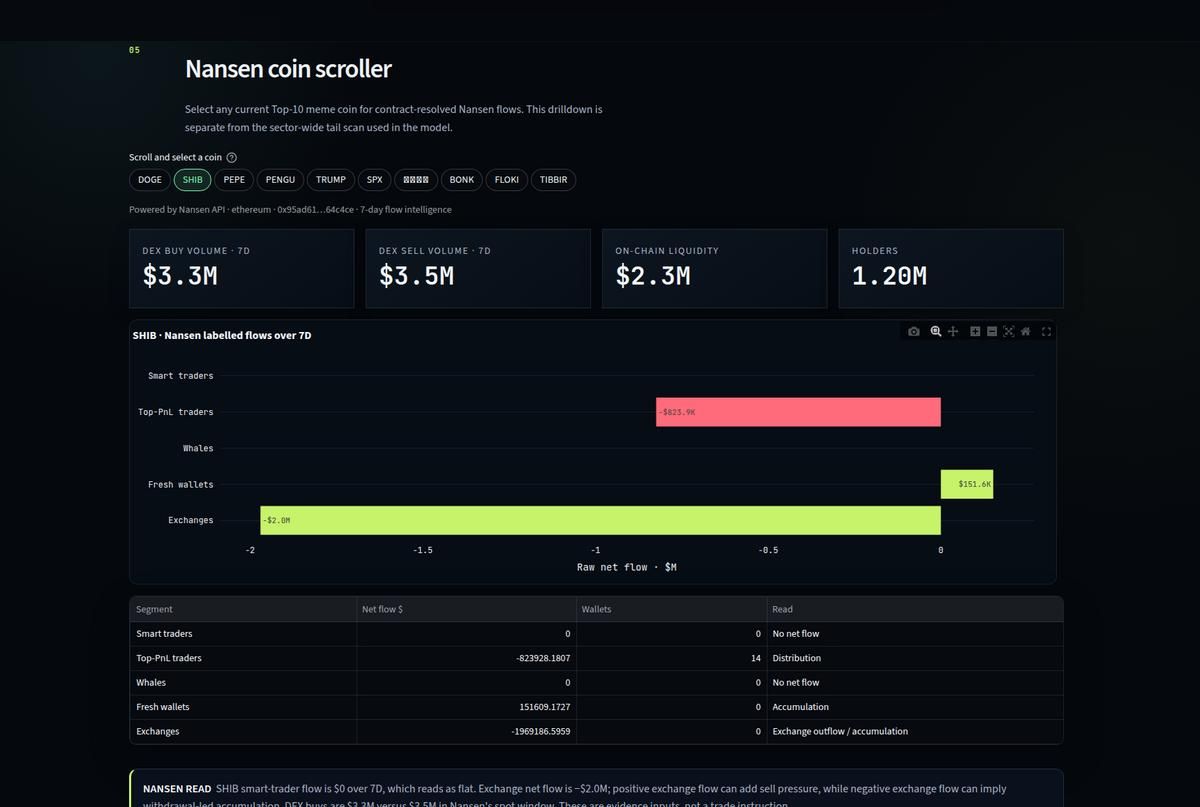
Task: Click the chart title SHIB Nansen labelled flows
Action: click(222, 336)
